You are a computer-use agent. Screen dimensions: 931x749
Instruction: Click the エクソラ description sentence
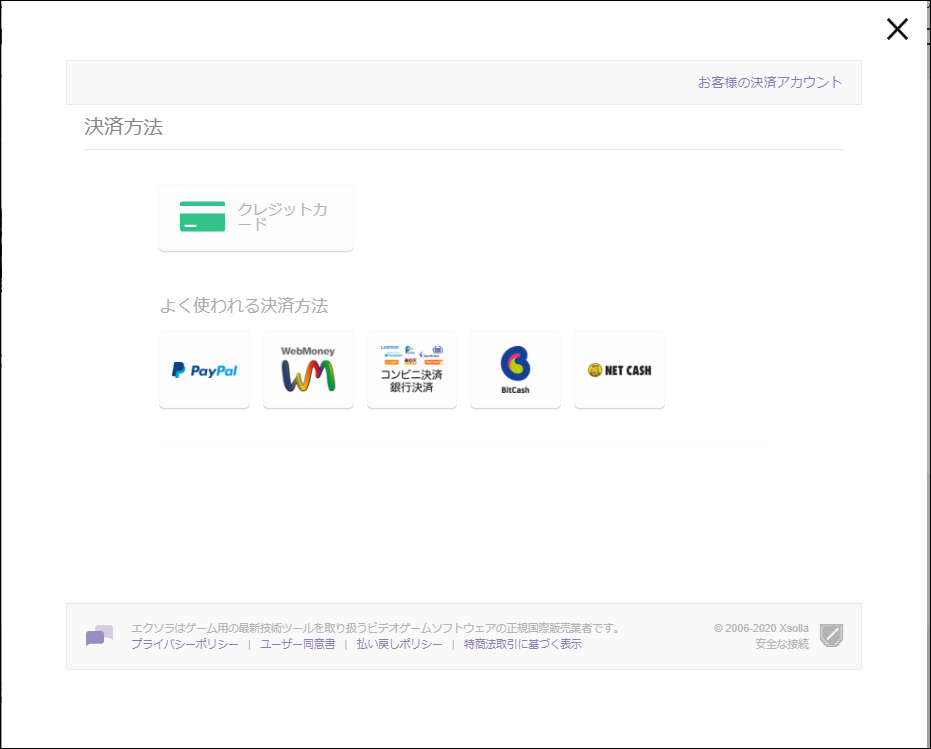pyautogui.click(x=376, y=628)
